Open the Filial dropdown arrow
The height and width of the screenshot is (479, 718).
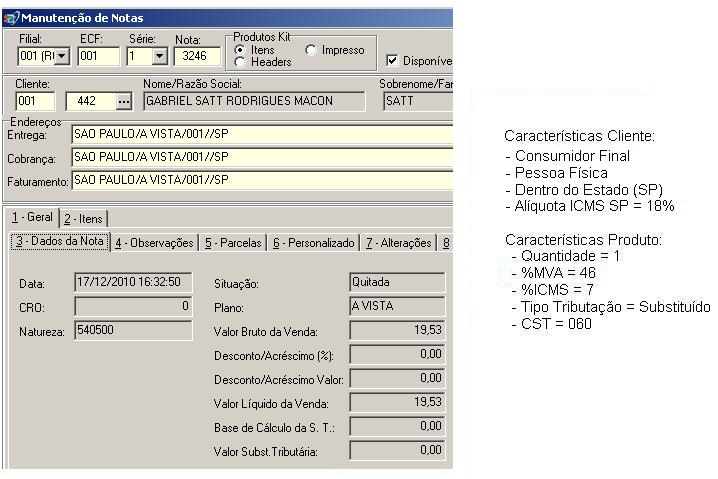pyautogui.click(x=62, y=56)
